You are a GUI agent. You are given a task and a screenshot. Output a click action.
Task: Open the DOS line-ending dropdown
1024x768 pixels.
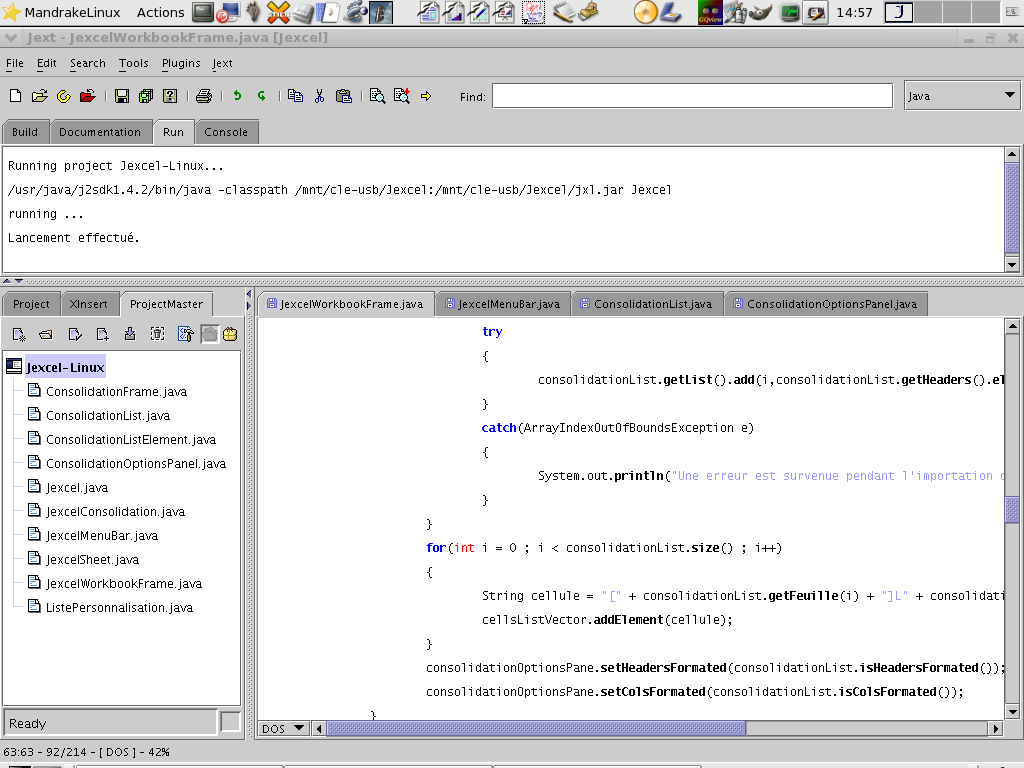point(284,729)
